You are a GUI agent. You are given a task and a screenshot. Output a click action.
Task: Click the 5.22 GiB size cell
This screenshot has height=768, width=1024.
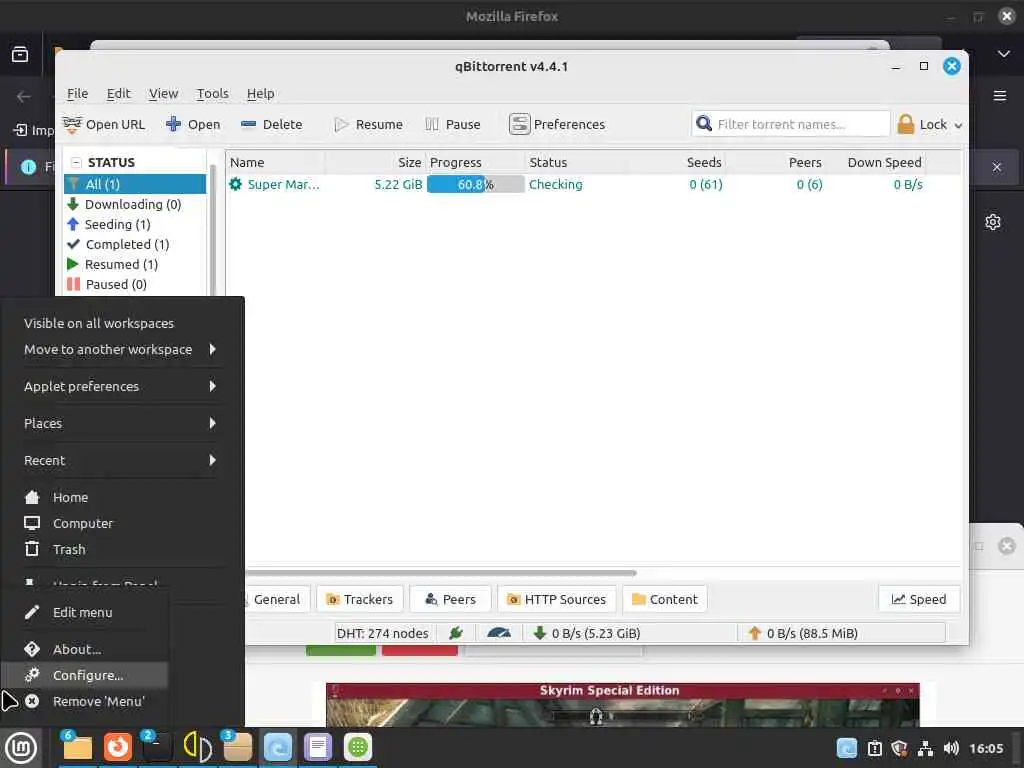tap(398, 185)
